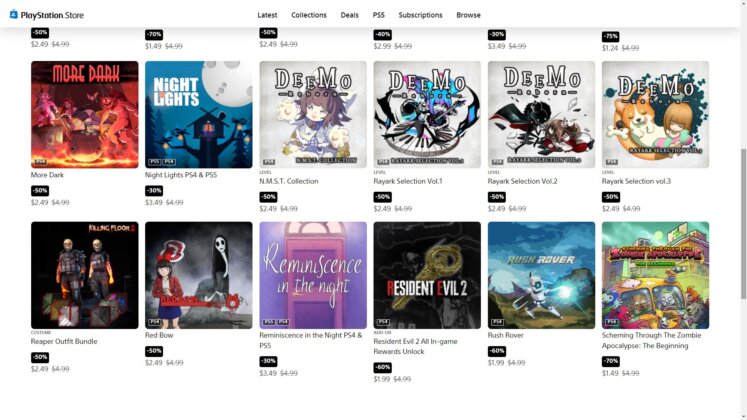
Task: Go to the Collections tab
Action: coord(309,15)
